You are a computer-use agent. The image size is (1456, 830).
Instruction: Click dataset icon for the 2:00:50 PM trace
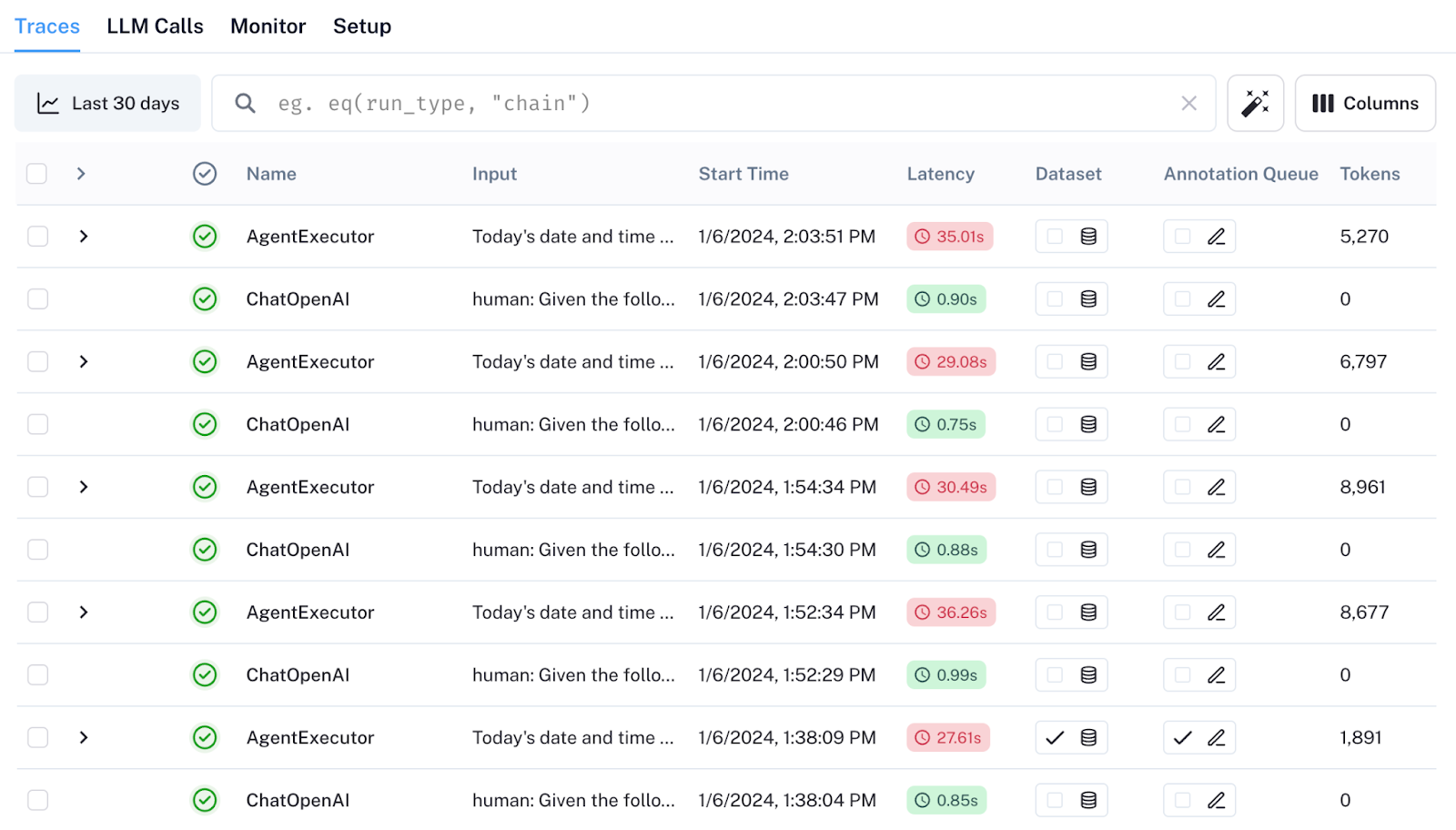(x=1088, y=362)
